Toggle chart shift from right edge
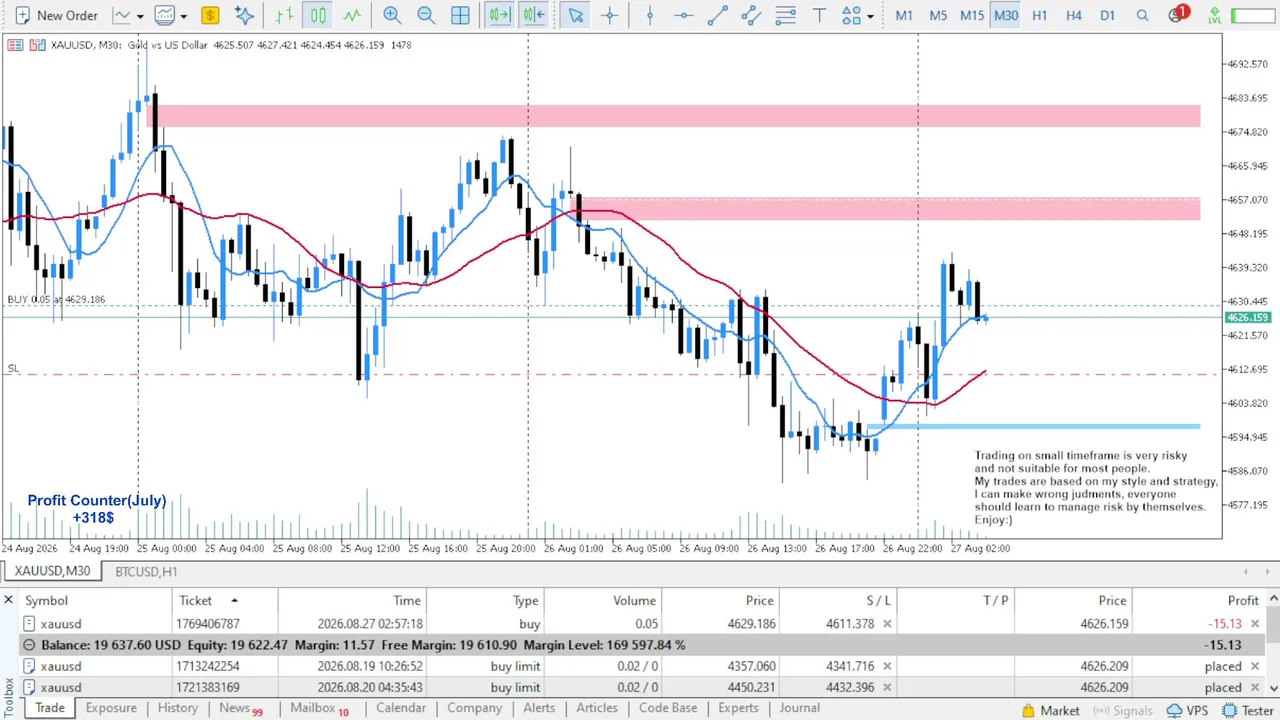 [x=533, y=15]
